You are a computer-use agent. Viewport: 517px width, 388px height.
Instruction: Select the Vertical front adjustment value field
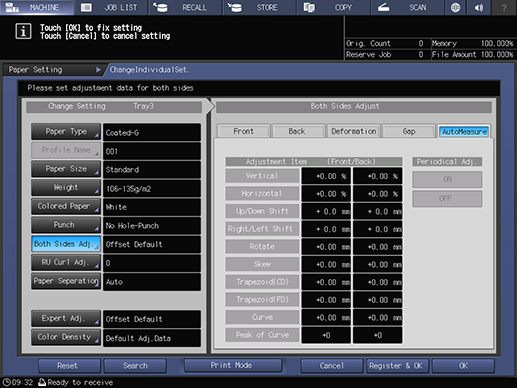326,176
